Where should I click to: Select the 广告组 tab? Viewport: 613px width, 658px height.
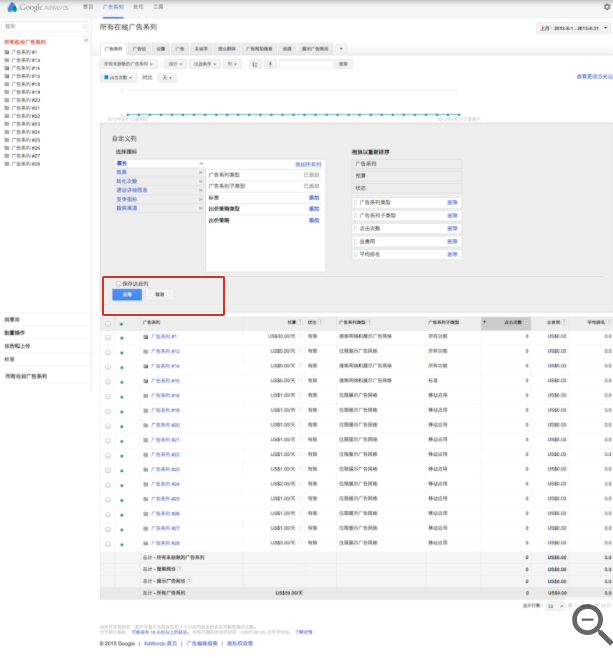[139, 48]
